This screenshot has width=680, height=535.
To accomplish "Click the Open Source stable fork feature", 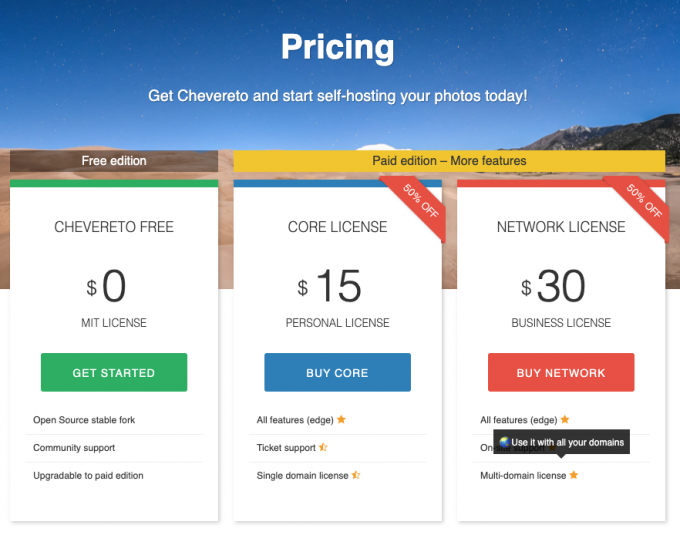I will click(x=84, y=420).
